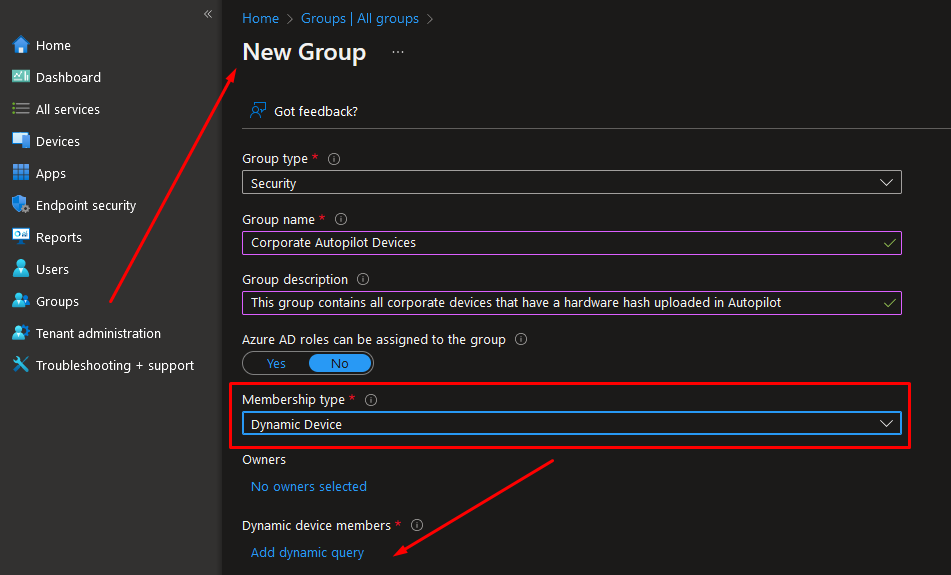The image size is (951, 575).
Task: Open Reports menu item
Action: pos(59,238)
